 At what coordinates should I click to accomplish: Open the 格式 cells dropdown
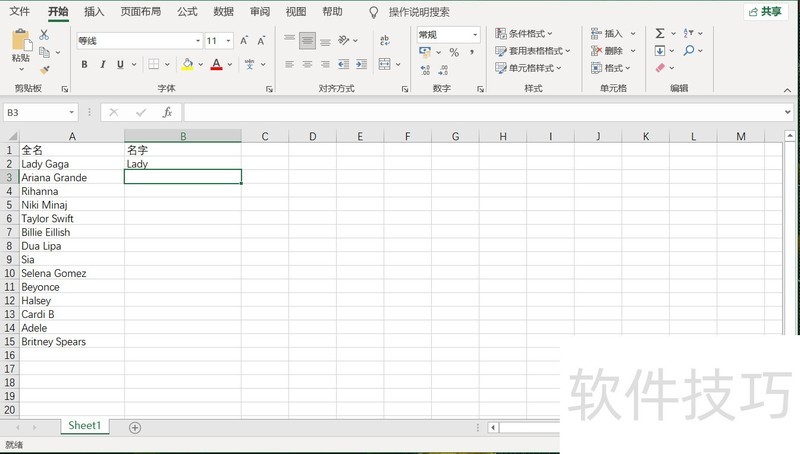coord(611,68)
